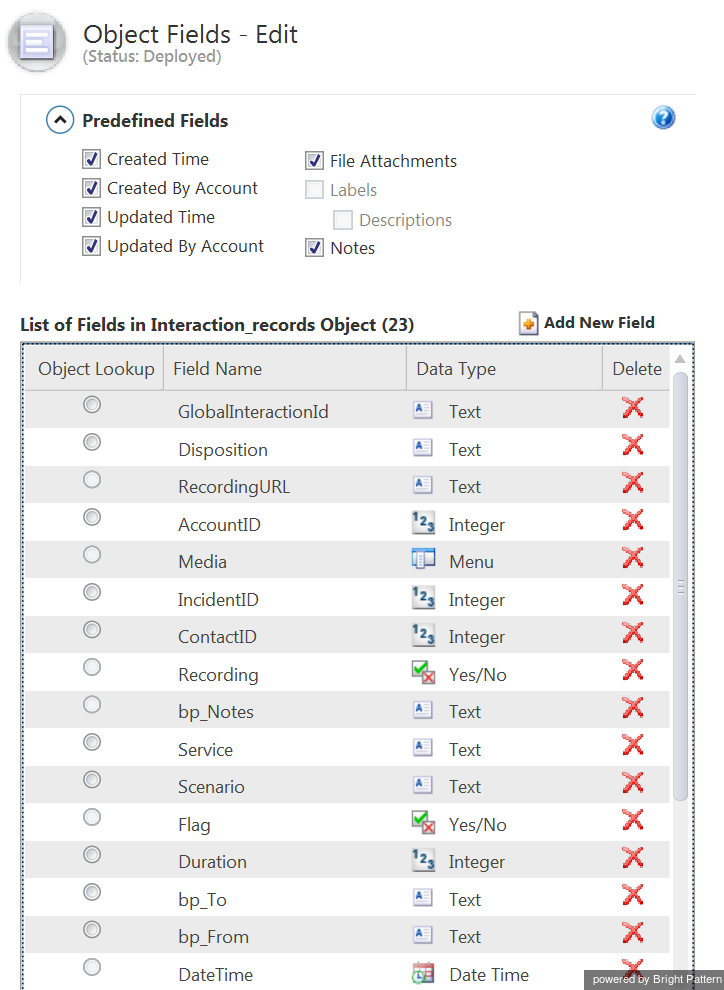Click the Data Type column header
The width and height of the screenshot is (724, 990).
pyautogui.click(x=456, y=369)
